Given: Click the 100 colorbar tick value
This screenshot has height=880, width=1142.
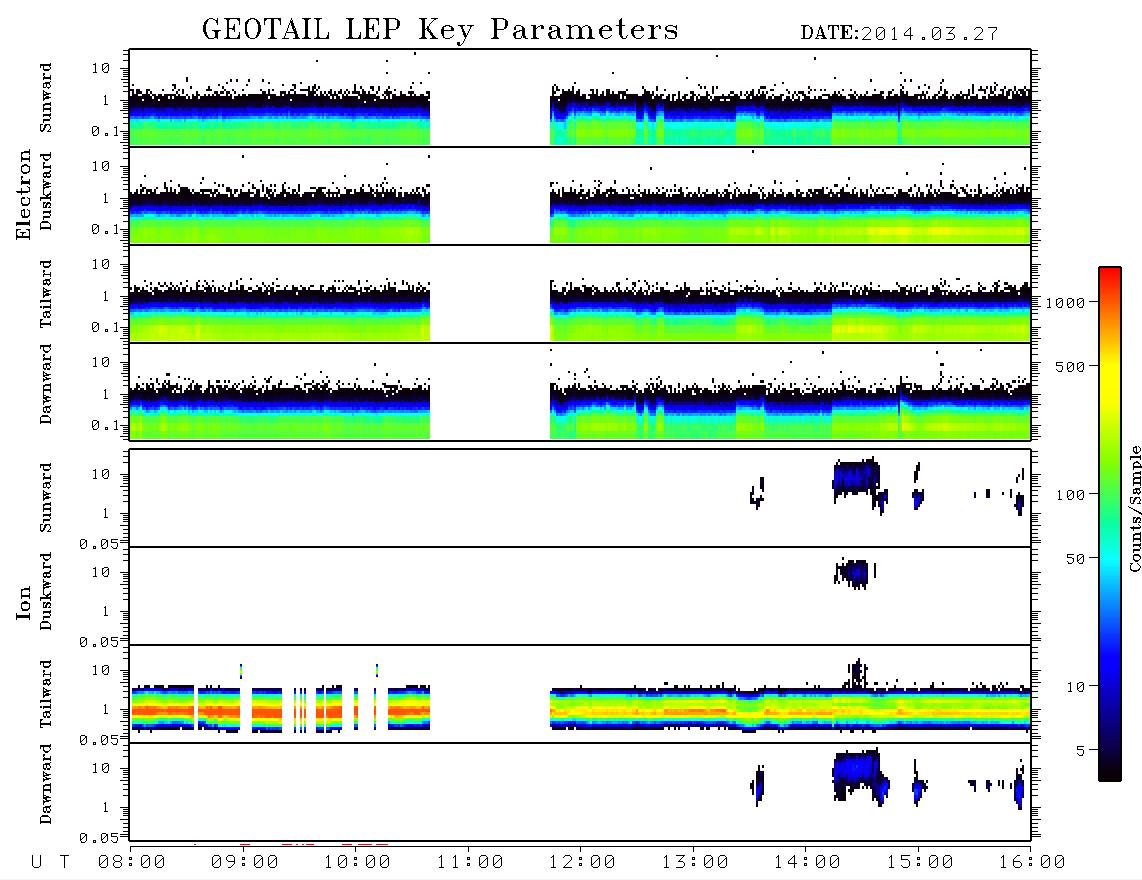Looking at the screenshot, I should click(x=1070, y=495).
